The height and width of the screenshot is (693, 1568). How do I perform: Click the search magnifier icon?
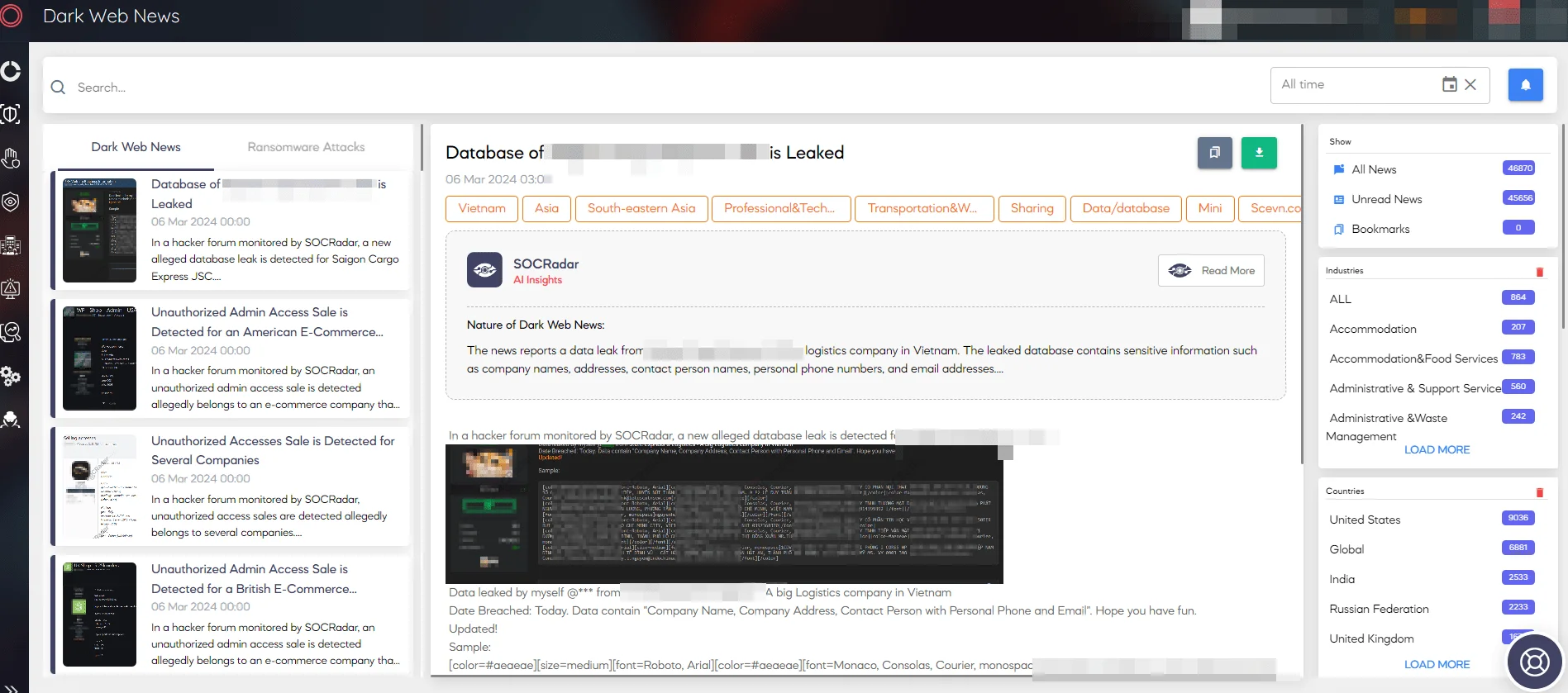click(58, 87)
